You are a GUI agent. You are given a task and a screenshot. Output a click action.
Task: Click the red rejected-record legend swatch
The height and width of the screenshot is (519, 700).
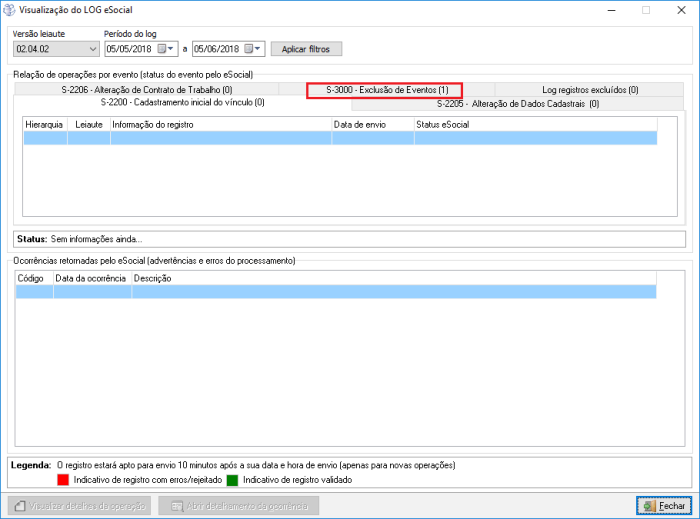[64, 480]
